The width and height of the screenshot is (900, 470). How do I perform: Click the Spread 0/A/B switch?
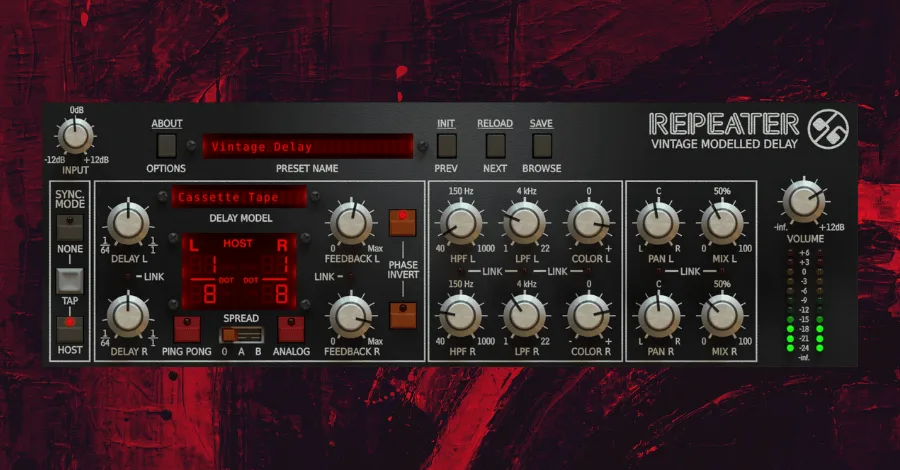(242, 335)
